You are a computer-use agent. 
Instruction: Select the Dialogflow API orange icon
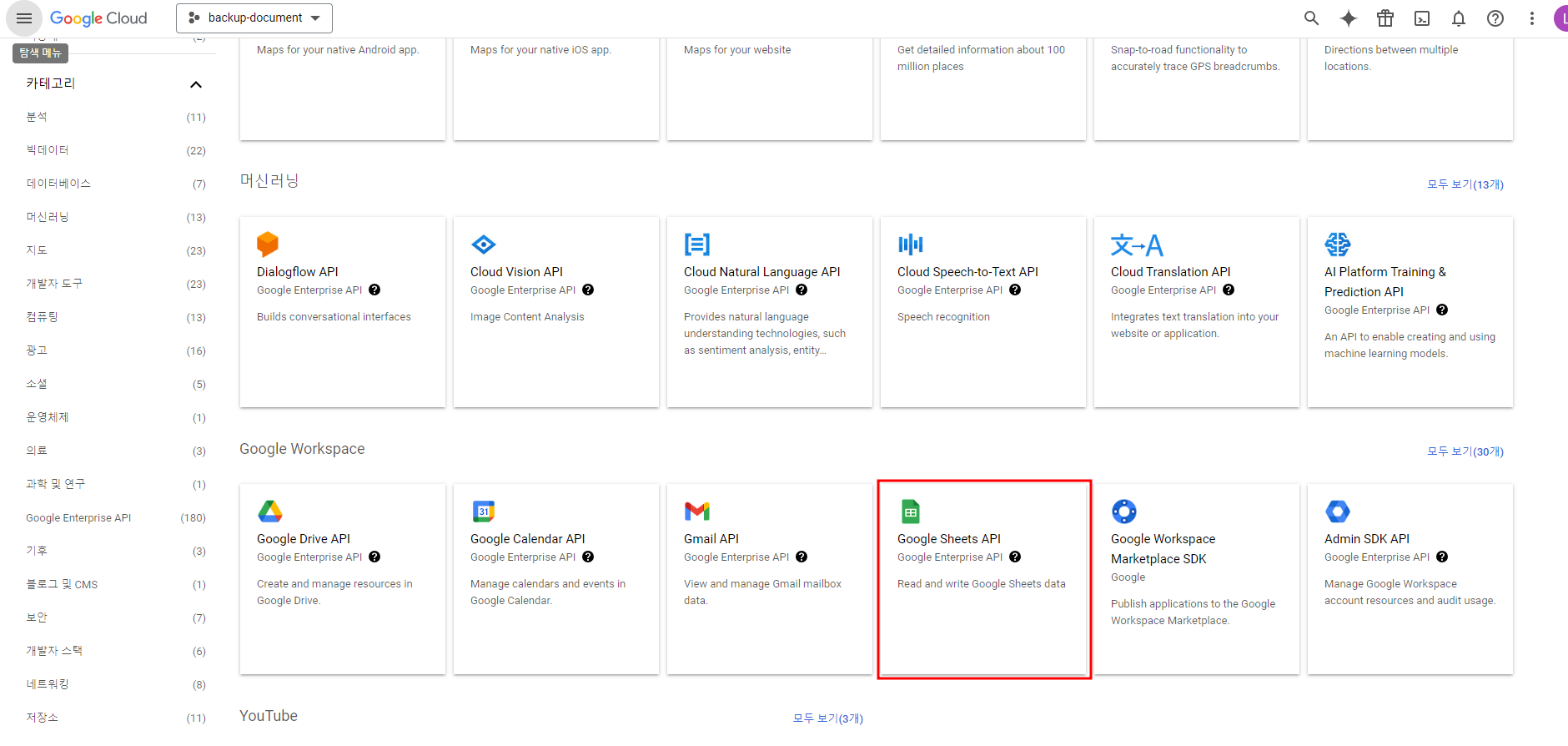point(268,244)
